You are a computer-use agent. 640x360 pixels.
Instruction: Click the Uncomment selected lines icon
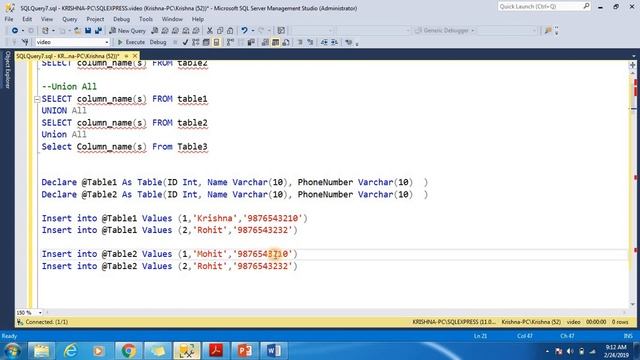(310, 42)
